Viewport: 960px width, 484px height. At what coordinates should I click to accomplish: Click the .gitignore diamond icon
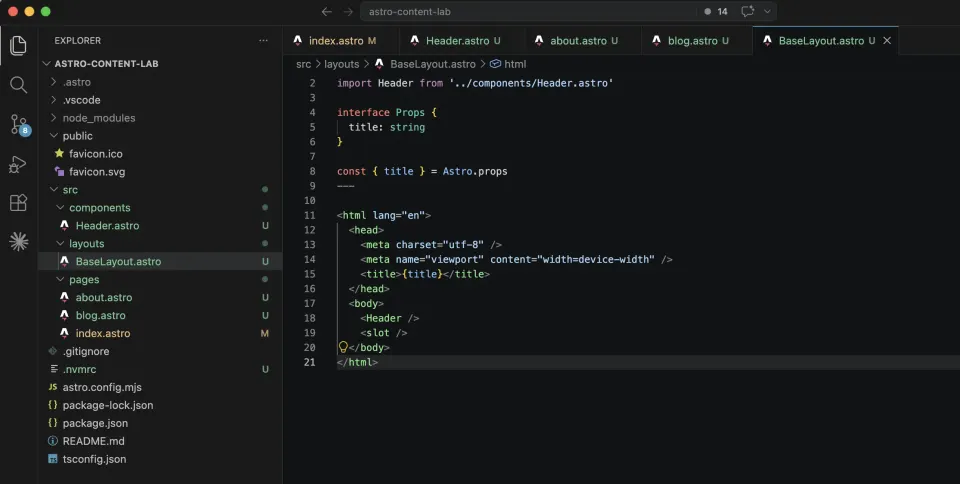pyautogui.click(x=53, y=351)
